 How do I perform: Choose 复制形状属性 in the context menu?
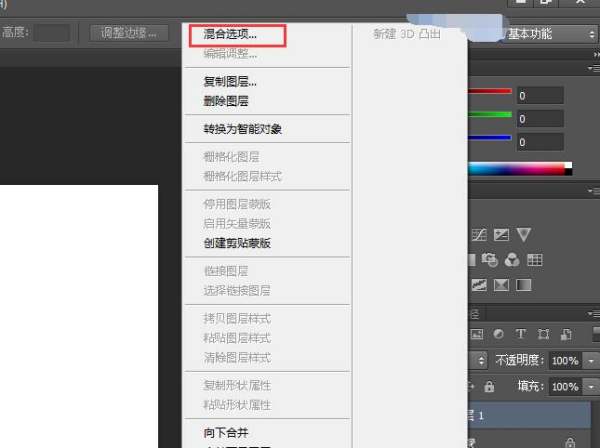pyautogui.click(x=237, y=385)
